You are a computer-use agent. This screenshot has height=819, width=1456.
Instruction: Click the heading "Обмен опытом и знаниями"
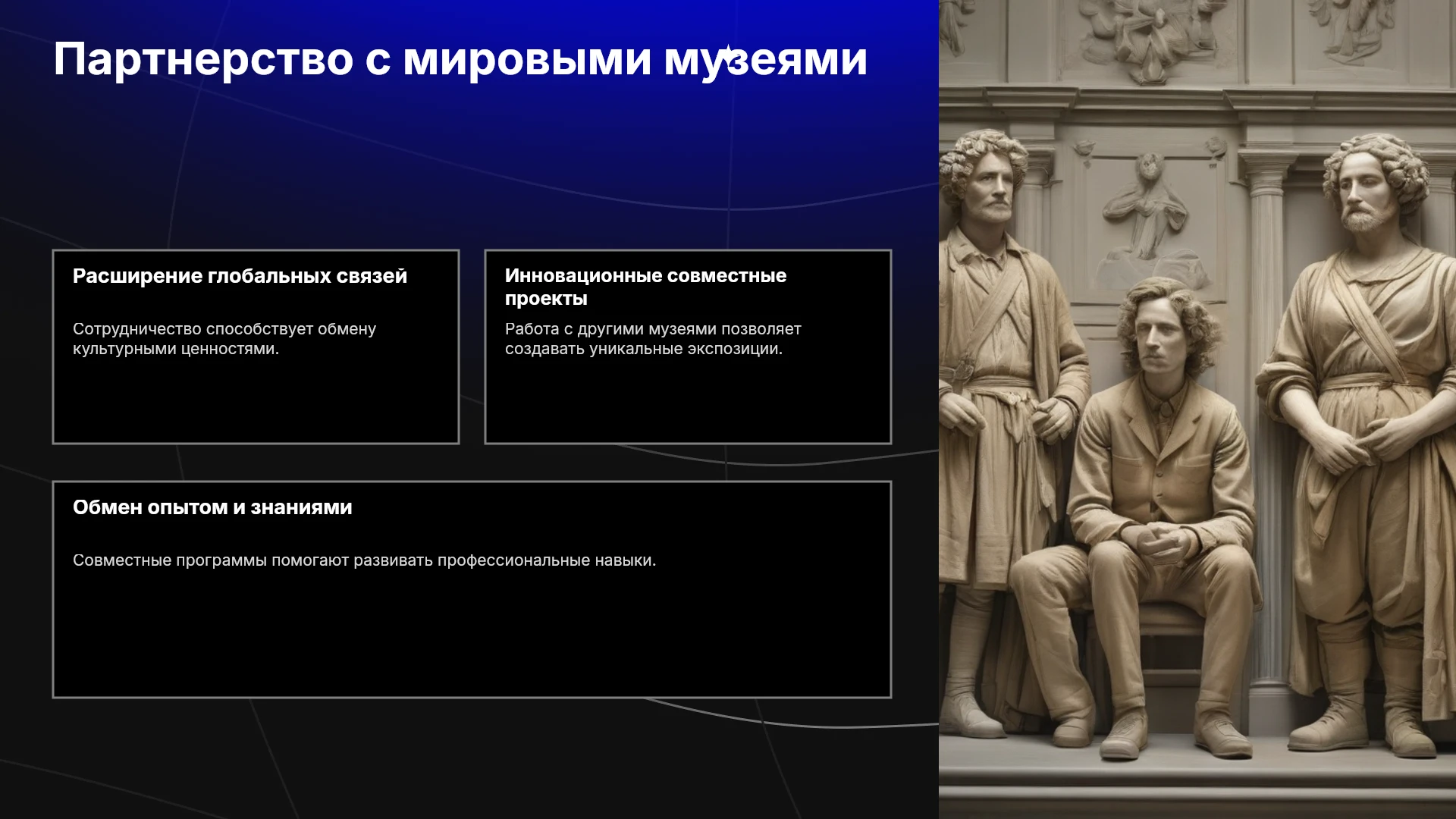click(x=212, y=507)
